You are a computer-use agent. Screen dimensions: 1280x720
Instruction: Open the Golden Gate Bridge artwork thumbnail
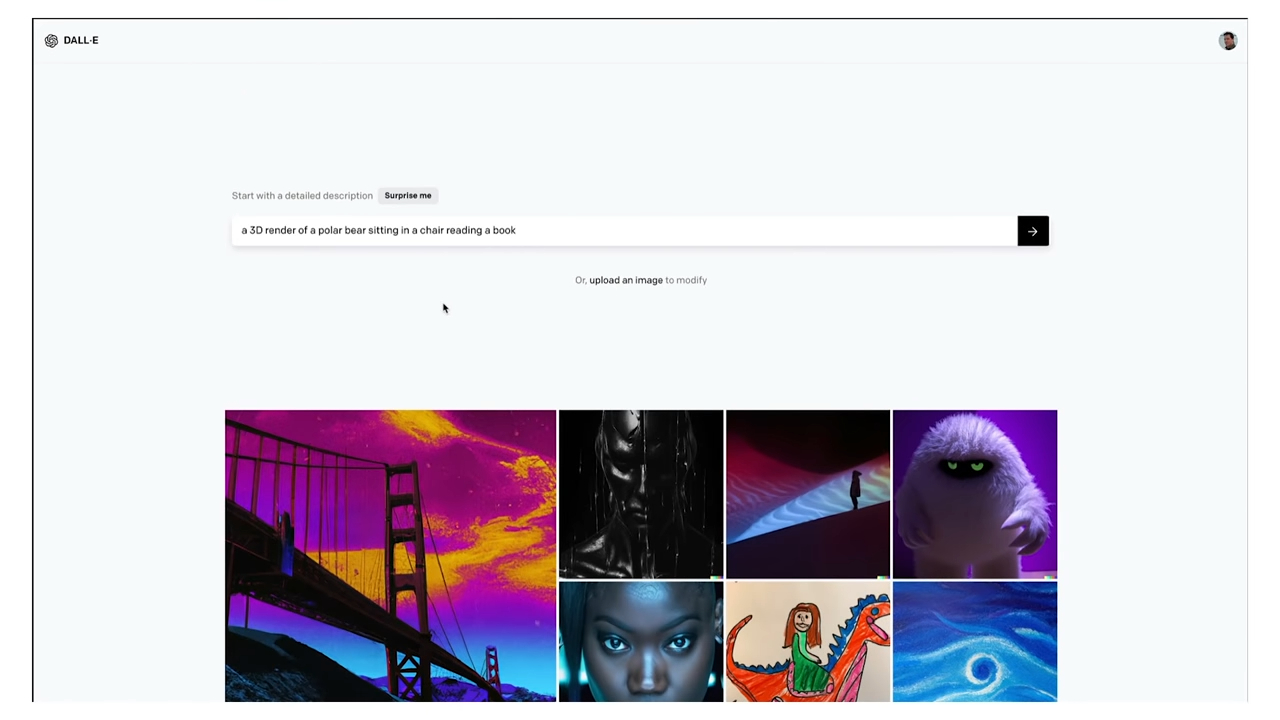[x=390, y=556]
